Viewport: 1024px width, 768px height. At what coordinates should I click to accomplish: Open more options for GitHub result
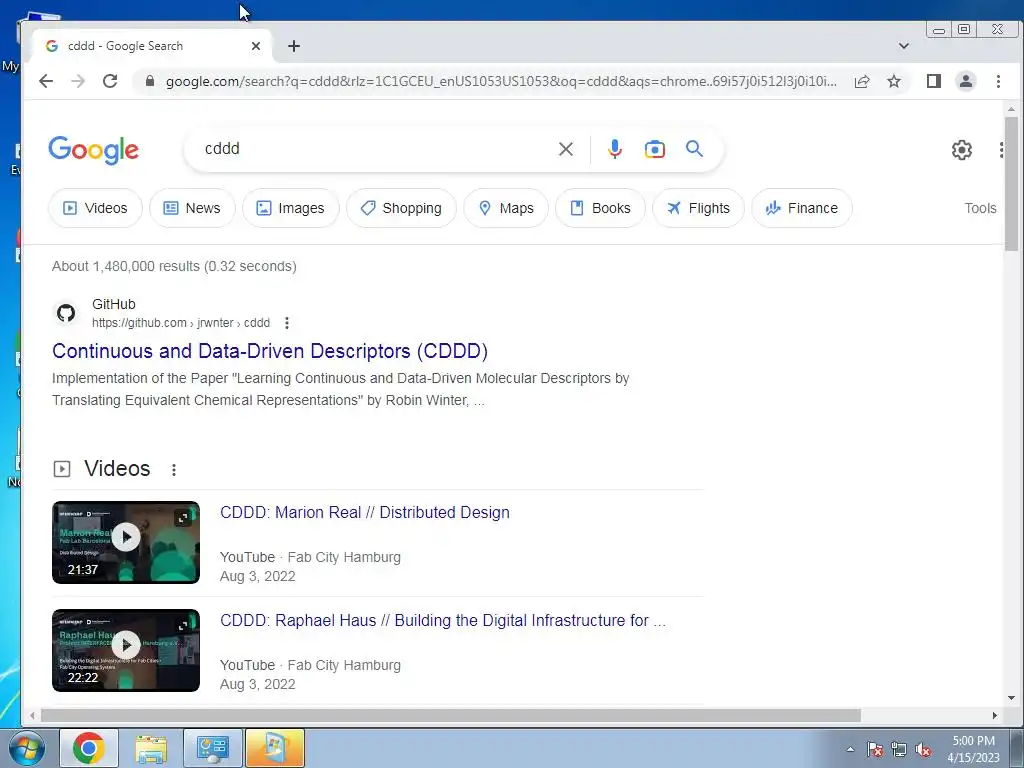(287, 323)
